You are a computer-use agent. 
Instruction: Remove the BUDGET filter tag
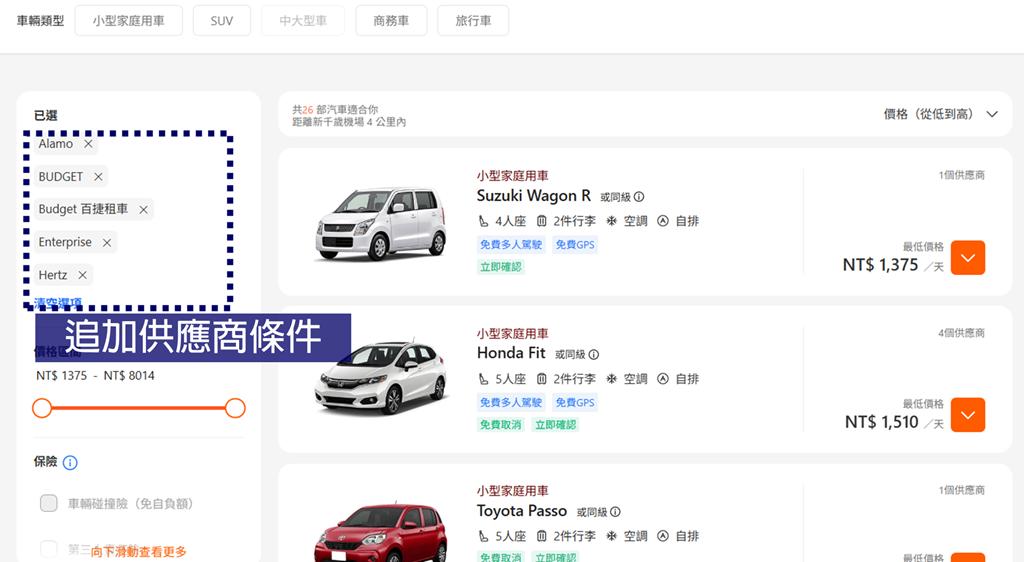98,176
